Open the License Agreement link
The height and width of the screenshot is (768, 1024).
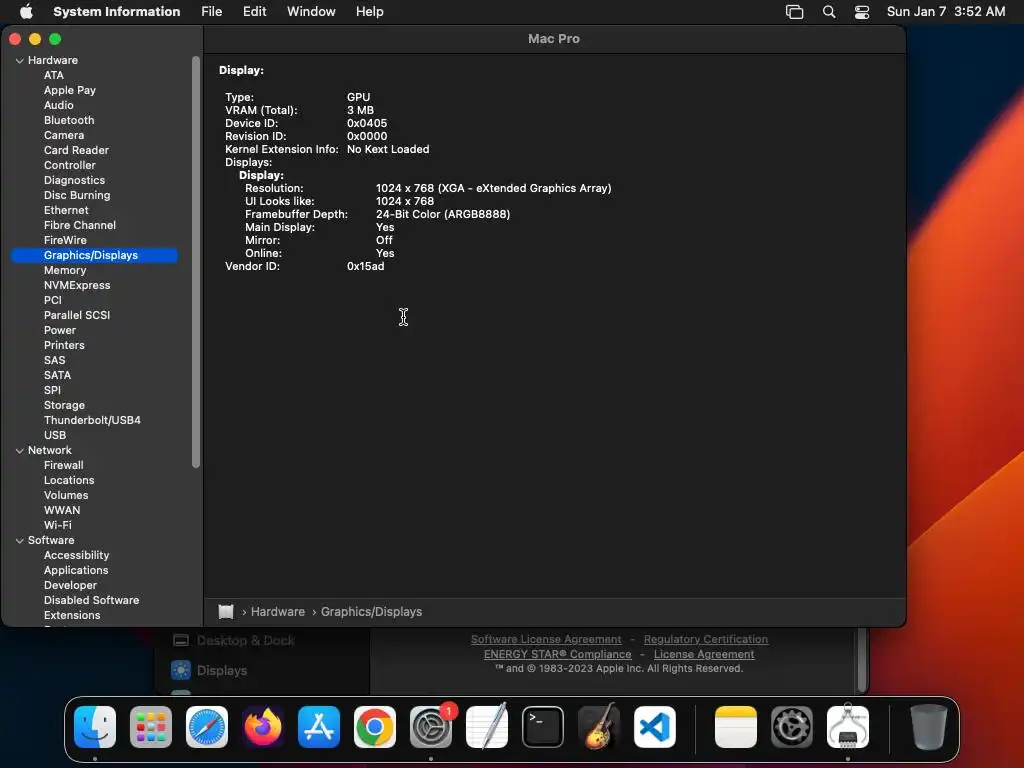coord(704,654)
